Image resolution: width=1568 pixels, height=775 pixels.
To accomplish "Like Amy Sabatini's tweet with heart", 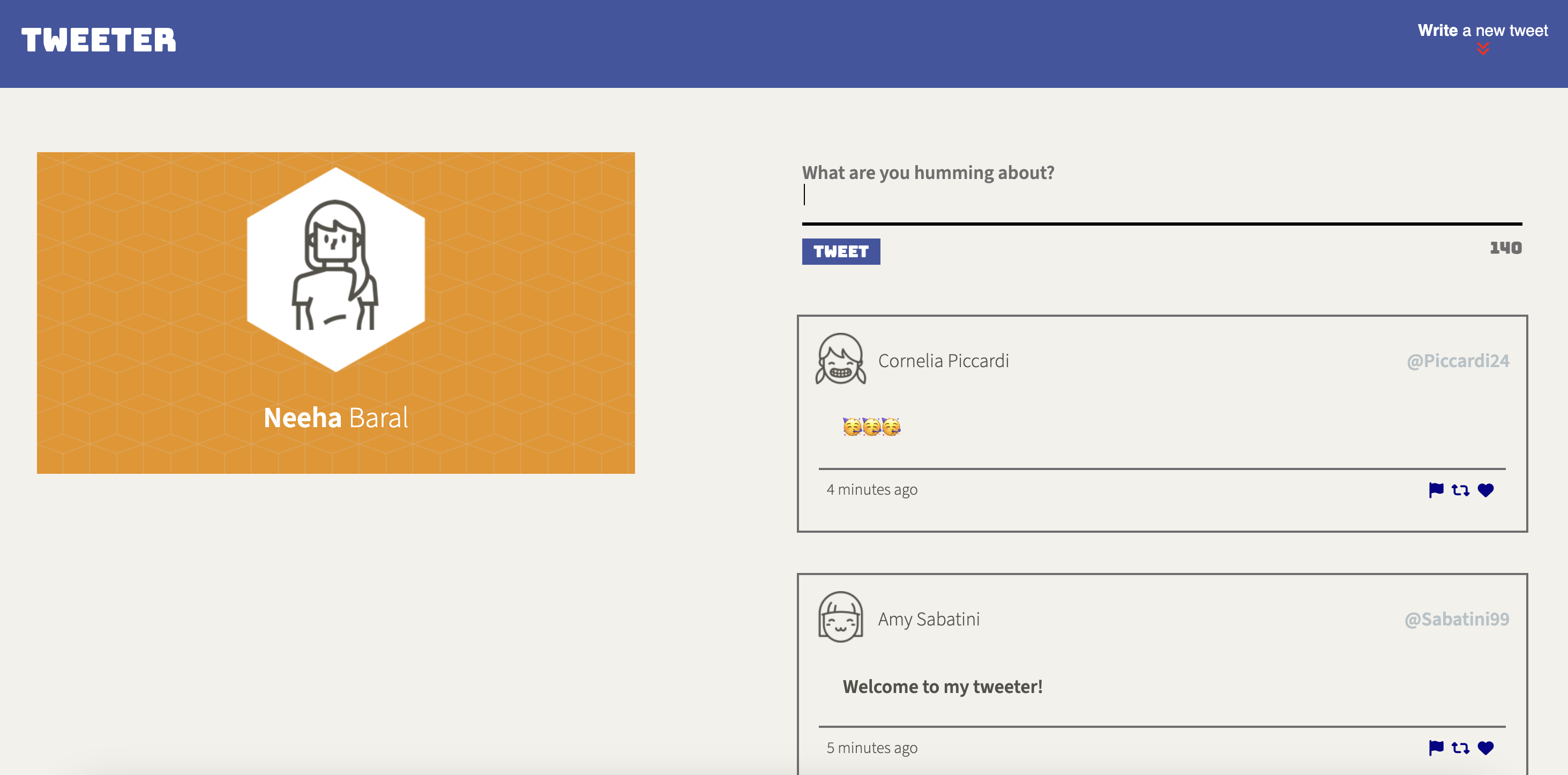I will tap(1485, 748).
